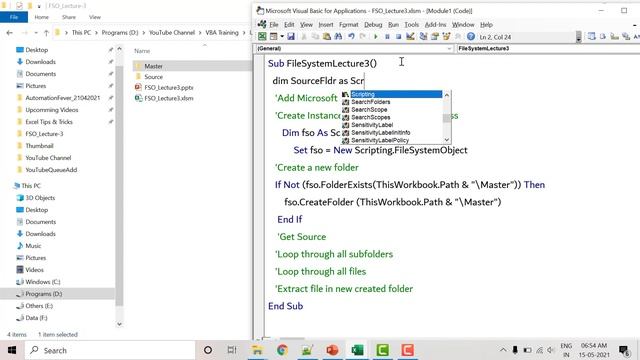The width and height of the screenshot is (640, 360).
Task: Click the Reset stop icon
Action: coord(398,37)
